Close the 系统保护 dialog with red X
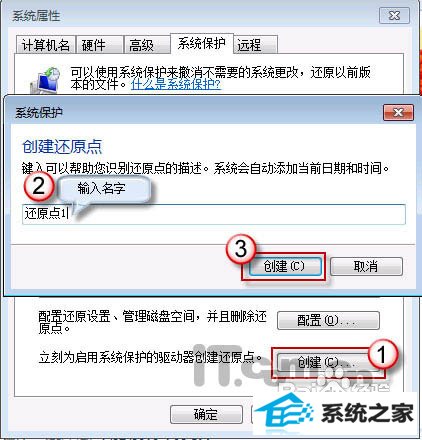The width and height of the screenshot is (422, 440). [398, 112]
